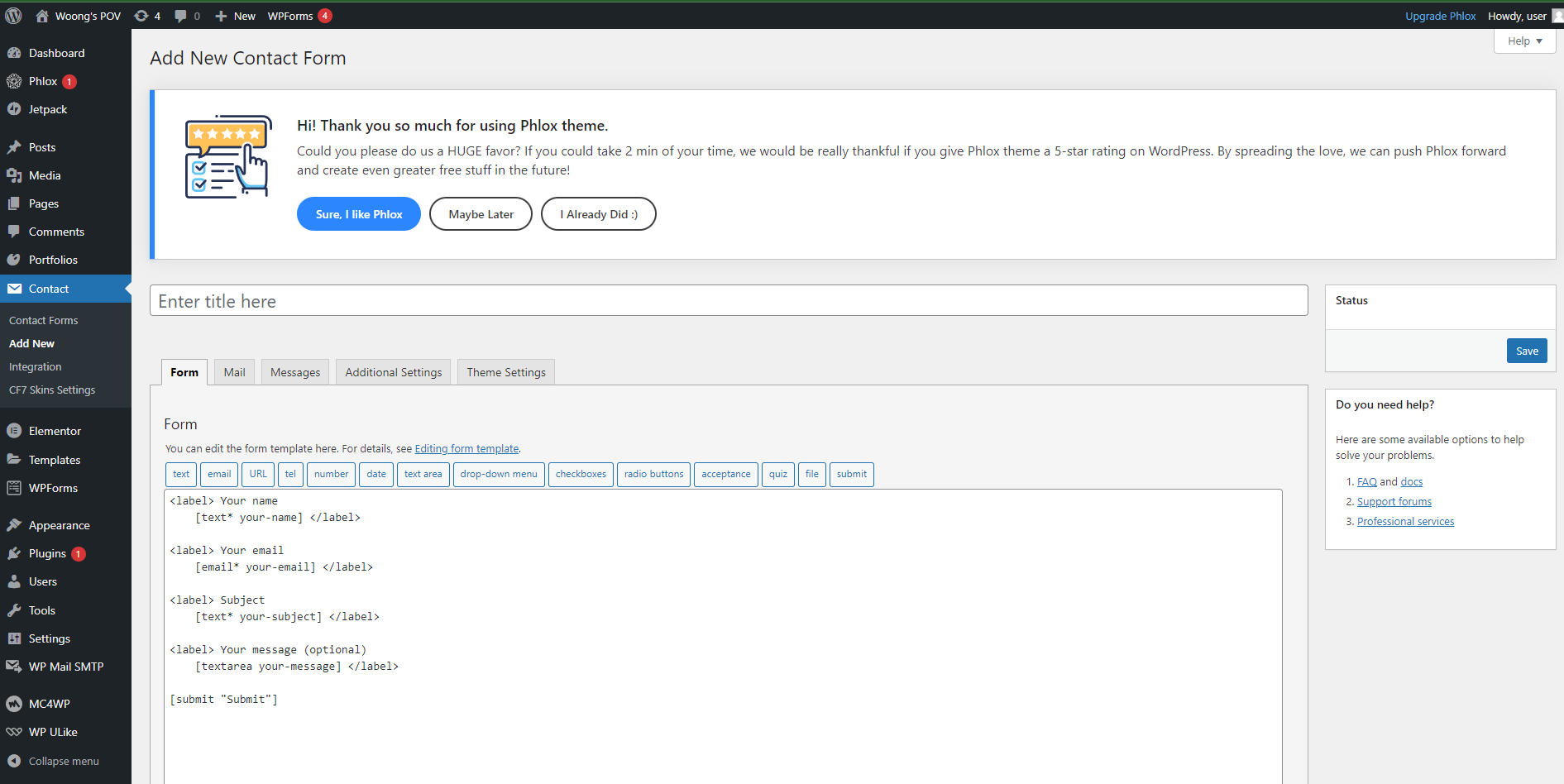Insert an acceptance tag
Screen dimensions: 1564x784
pyautogui.click(x=726, y=474)
